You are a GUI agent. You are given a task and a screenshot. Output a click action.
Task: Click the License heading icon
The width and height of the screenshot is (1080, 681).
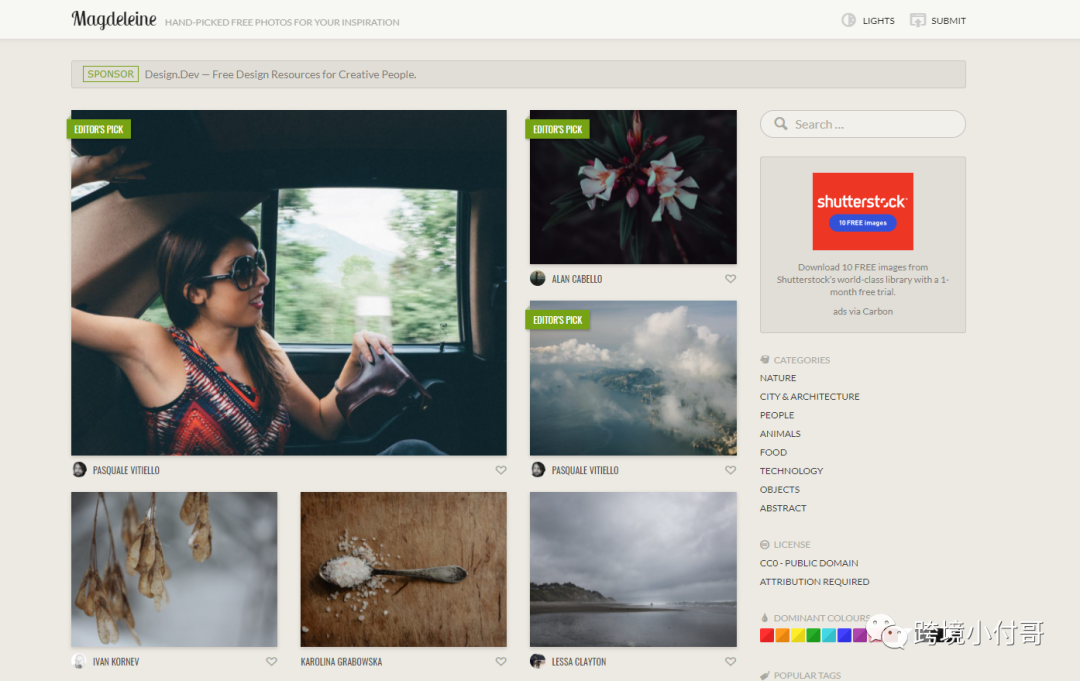point(765,544)
